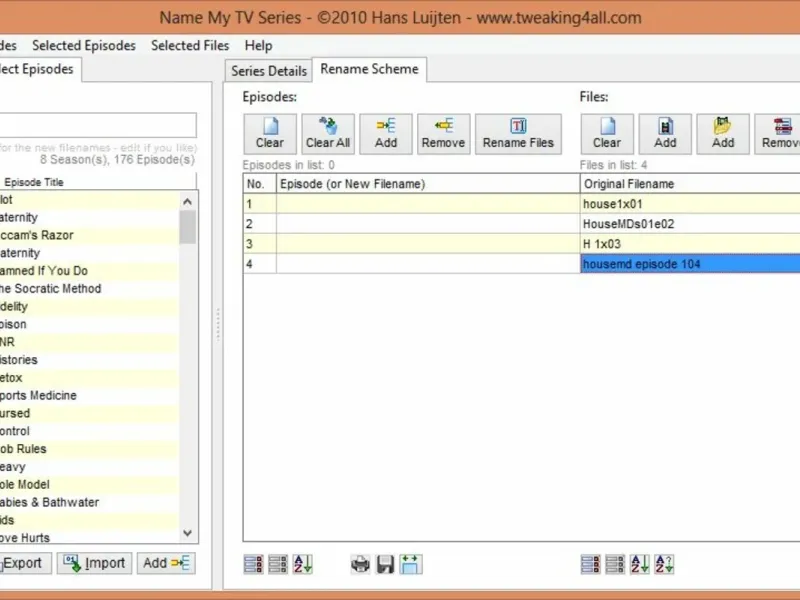Click row number 4 in rename table
The height and width of the screenshot is (600, 800).
pos(260,264)
